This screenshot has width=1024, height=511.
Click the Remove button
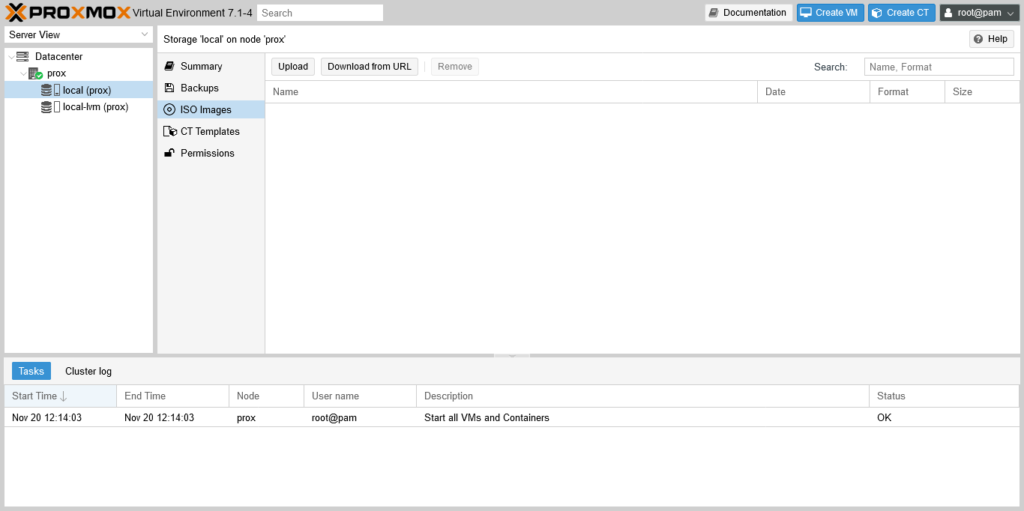point(455,67)
